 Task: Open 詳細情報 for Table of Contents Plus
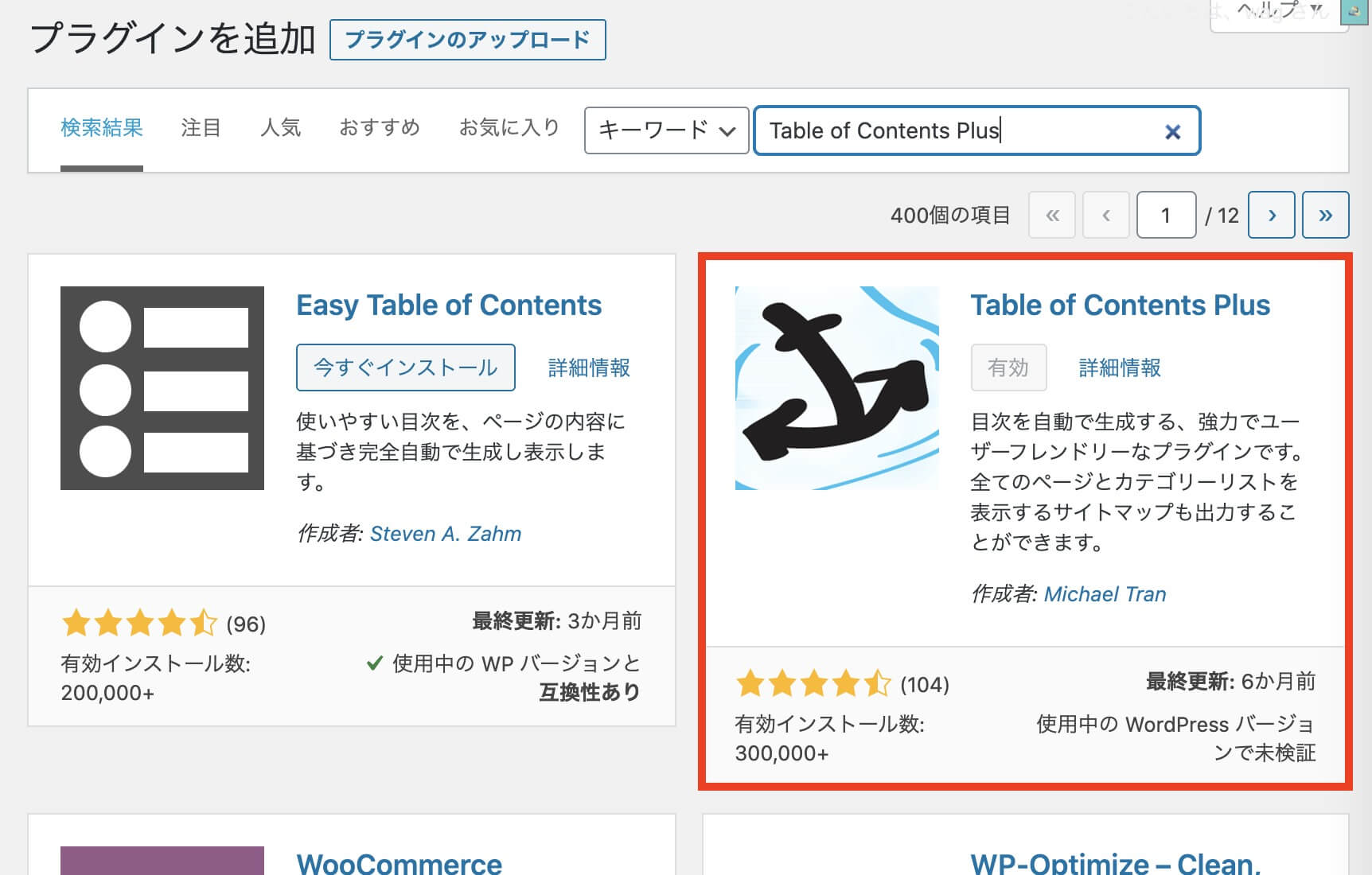[x=1120, y=367]
